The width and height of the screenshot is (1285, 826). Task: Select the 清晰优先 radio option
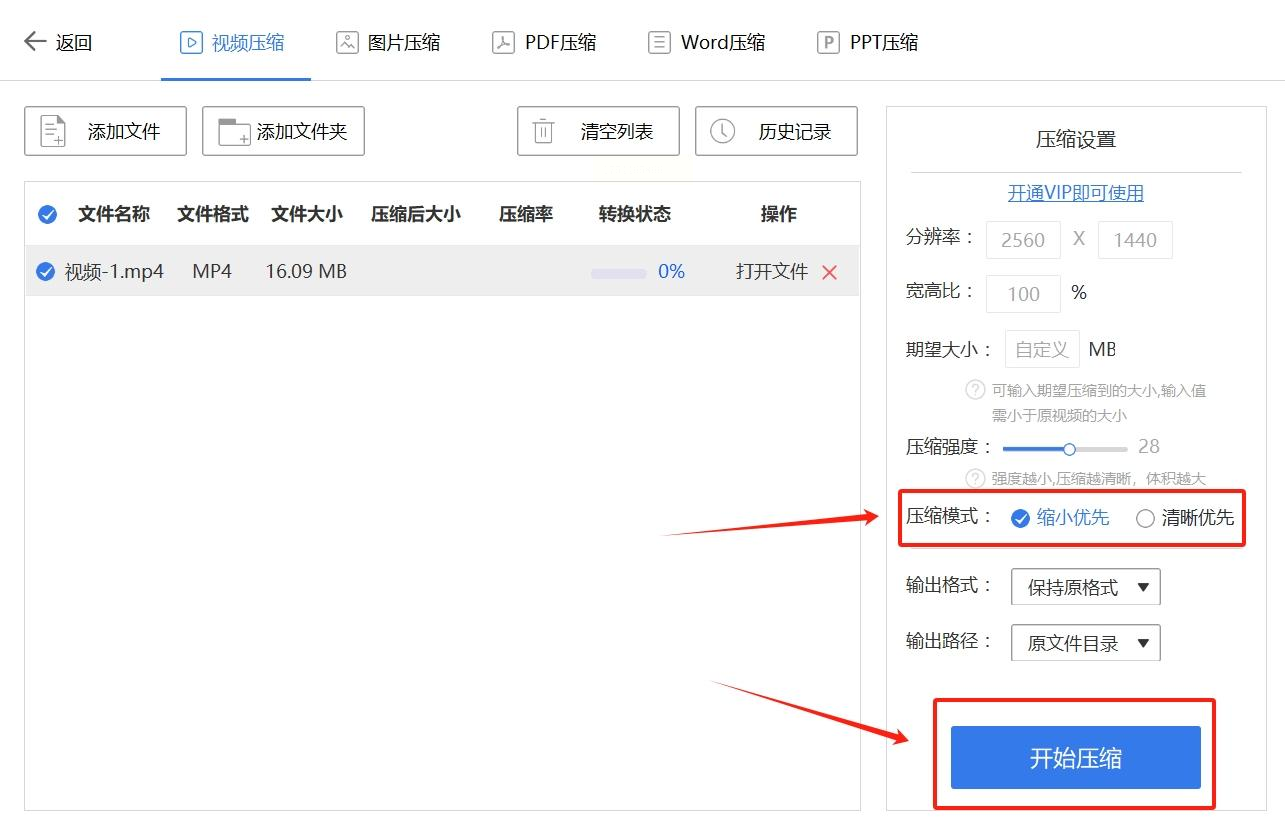pos(1145,518)
